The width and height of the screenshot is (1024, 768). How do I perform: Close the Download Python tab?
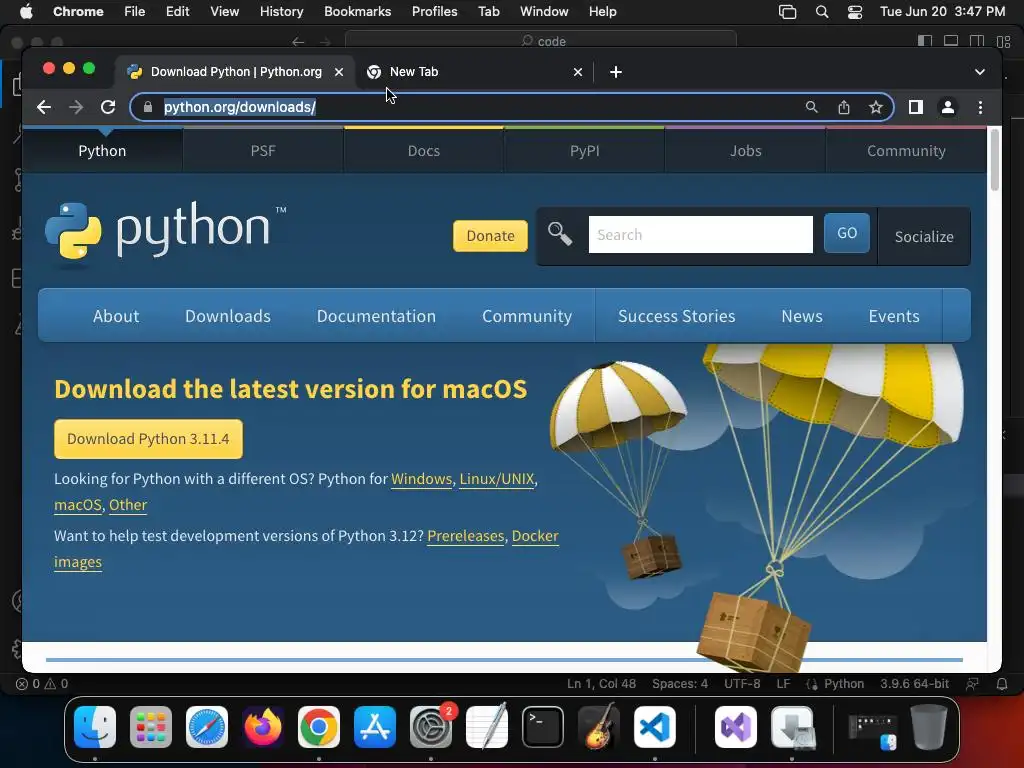(x=339, y=72)
